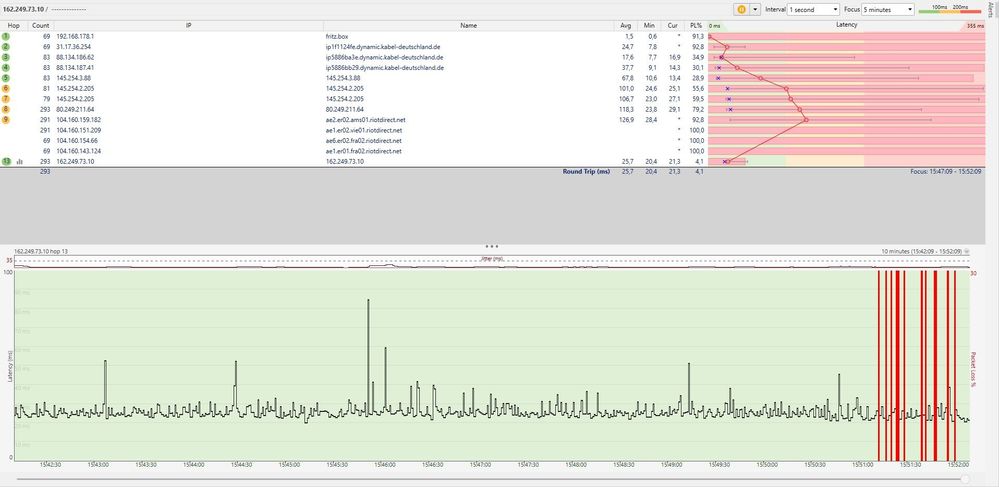The height and width of the screenshot is (487, 999).
Task: Click hop 9 red latency point in graph
Action: (x=806, y=120)
